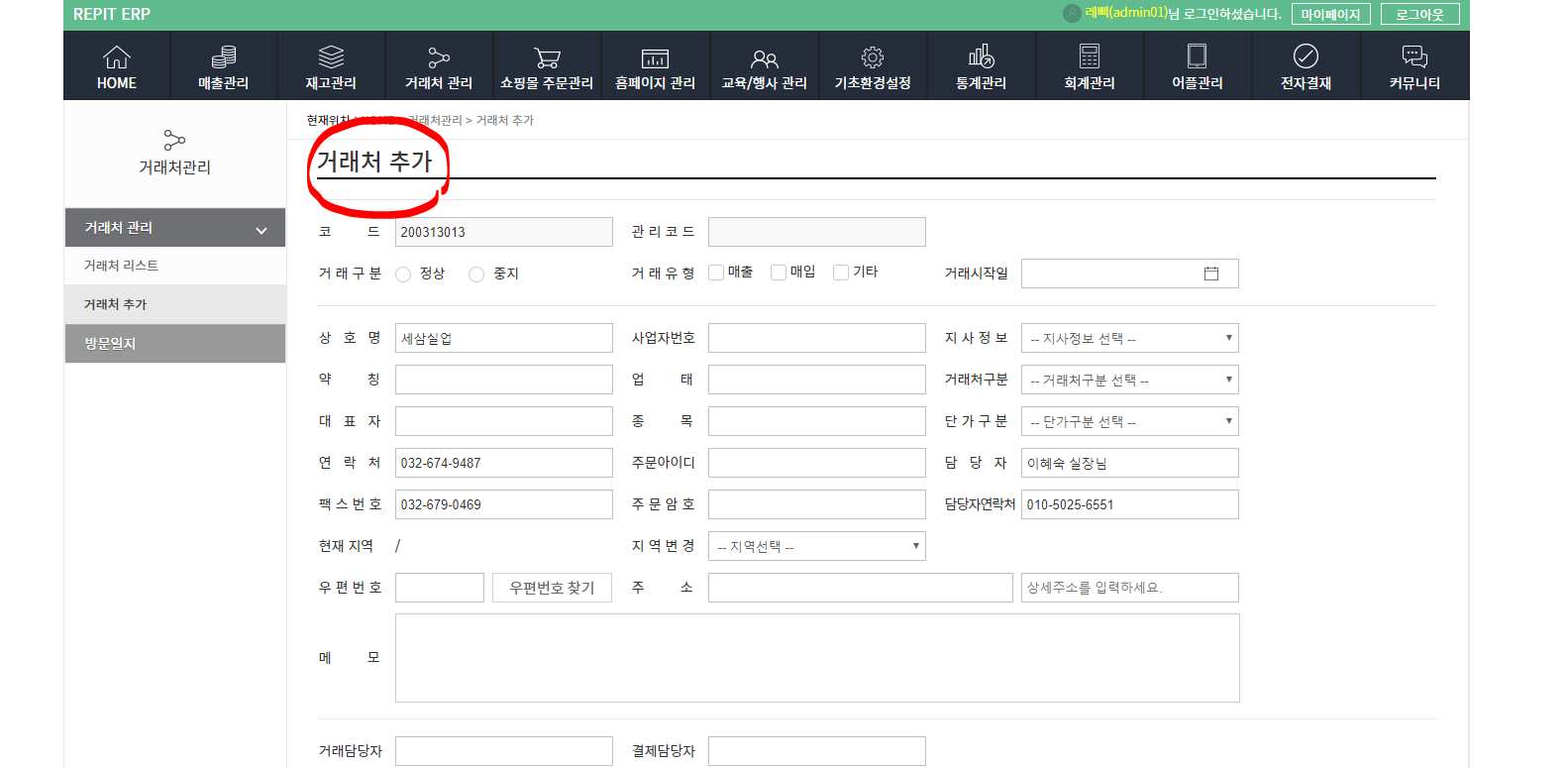
Task: Open 전자결재 checkmark circle icon
Action: 1306,56
